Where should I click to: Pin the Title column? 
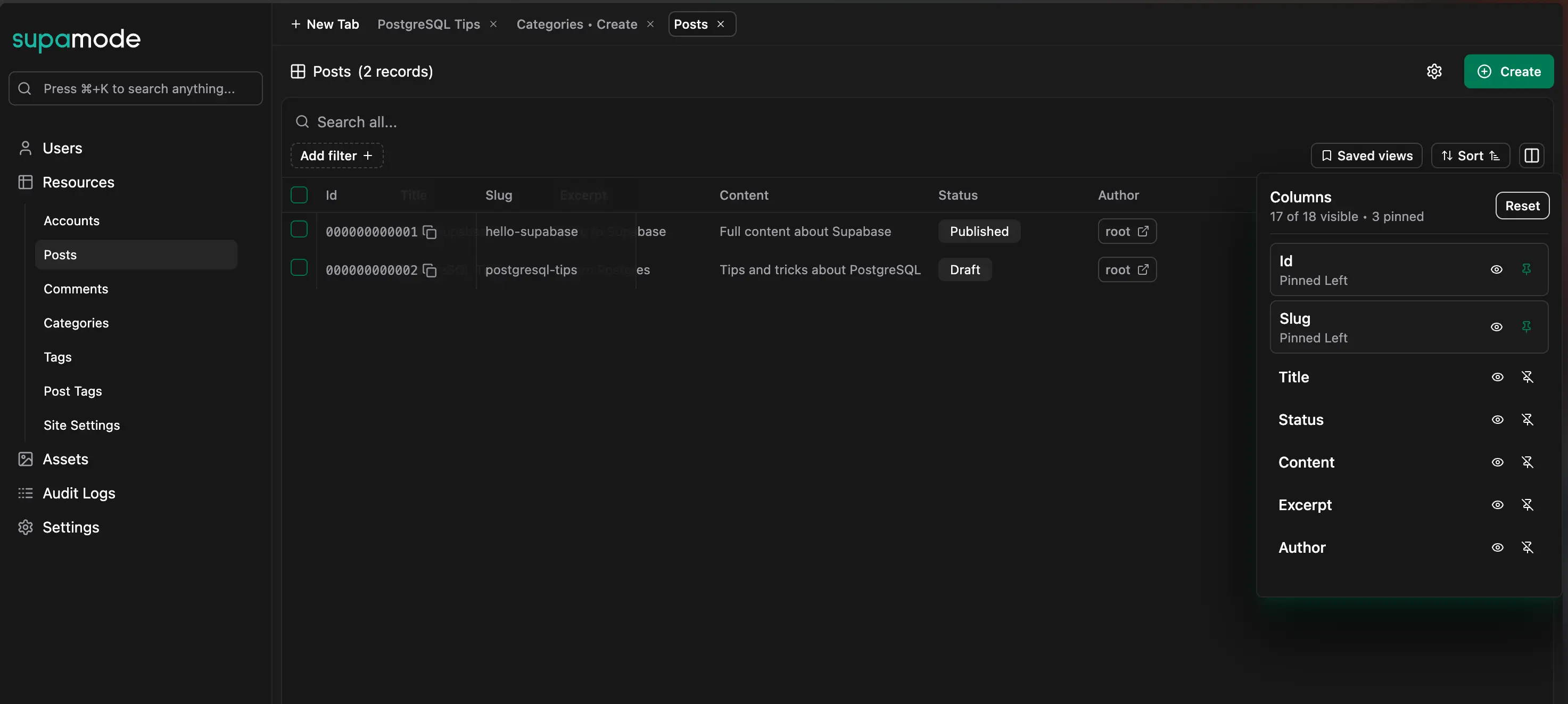(x=1527, y=377)
